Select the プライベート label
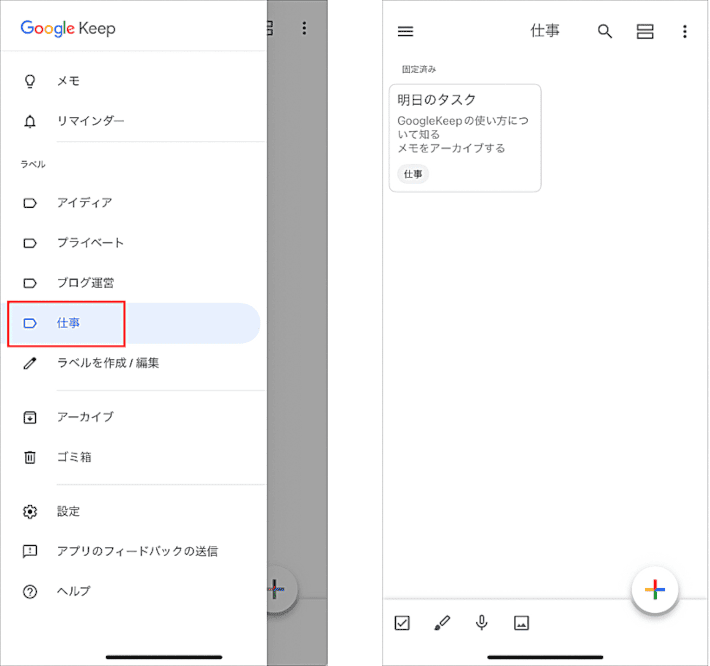Screen dimensions: 710x666 point(90,243)
